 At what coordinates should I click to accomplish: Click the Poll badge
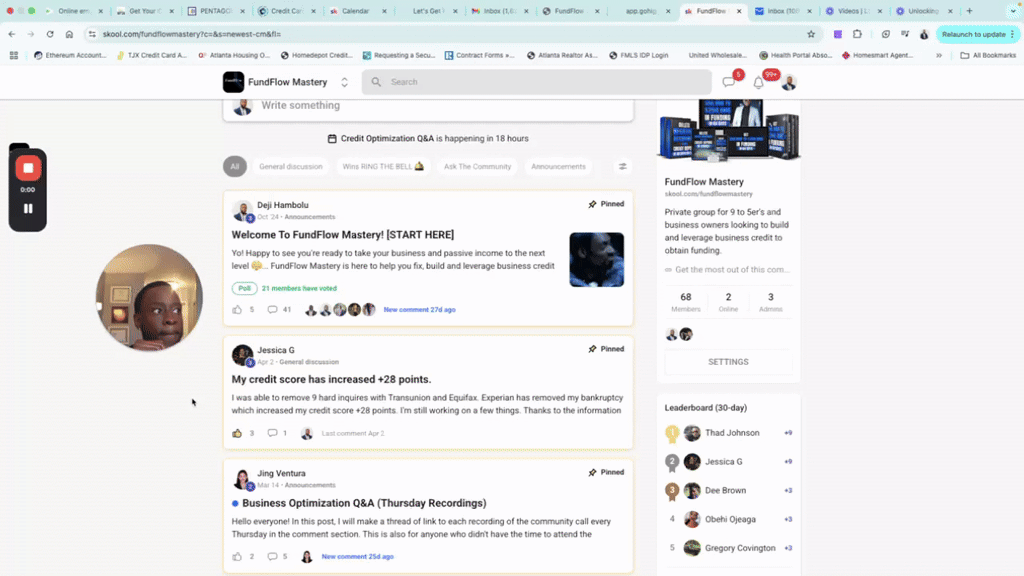[x=244, y=288]
